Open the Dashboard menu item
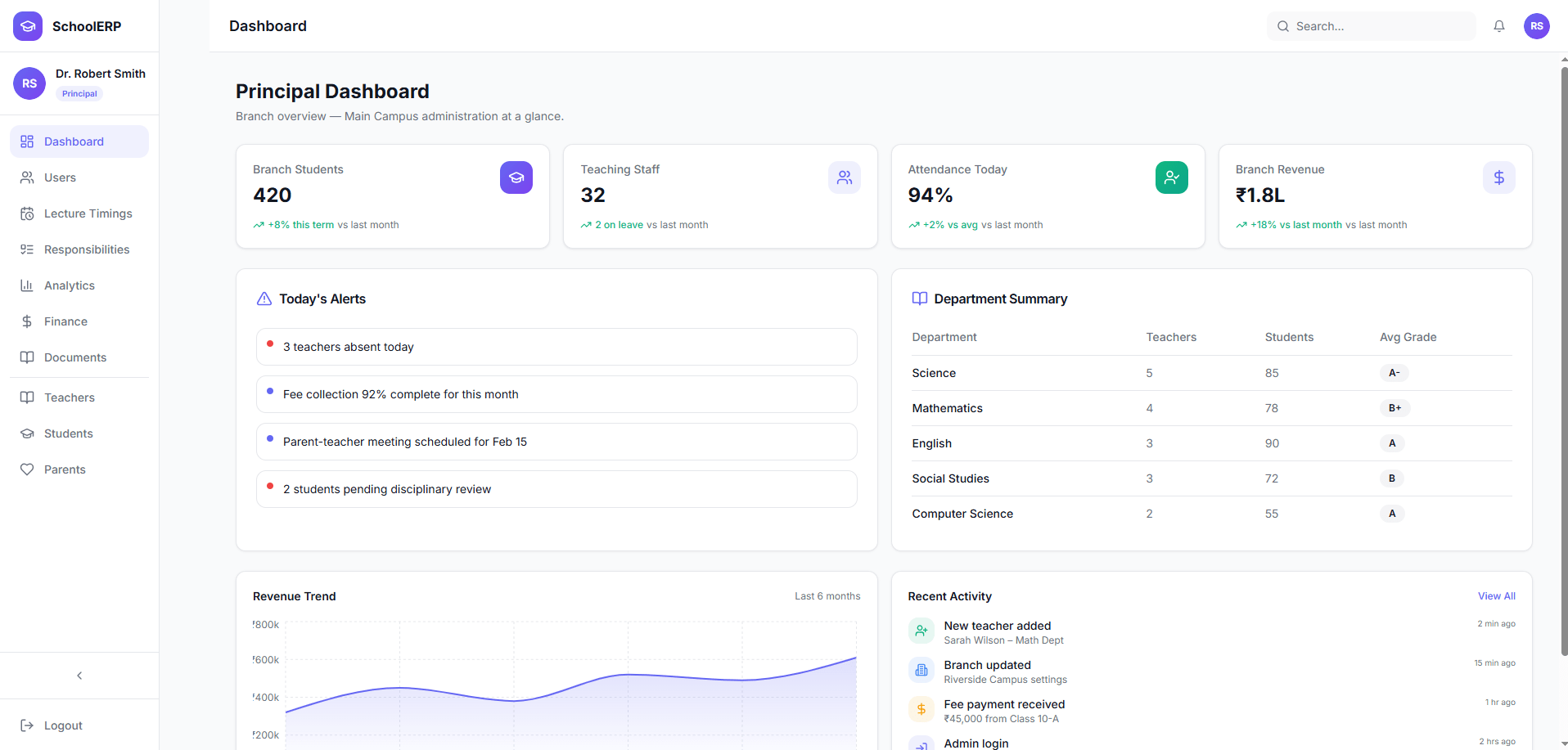1568x750 pixels. point(79,141)
